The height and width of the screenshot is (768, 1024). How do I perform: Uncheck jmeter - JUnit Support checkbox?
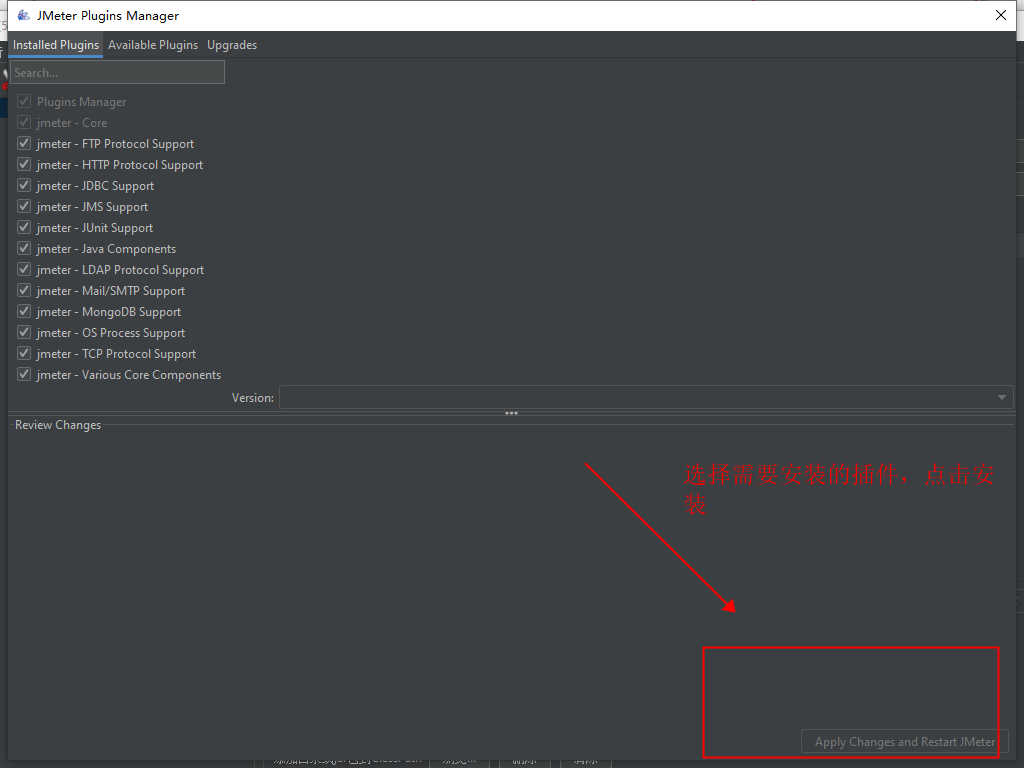pyautogui.click(x=24, y=227)
